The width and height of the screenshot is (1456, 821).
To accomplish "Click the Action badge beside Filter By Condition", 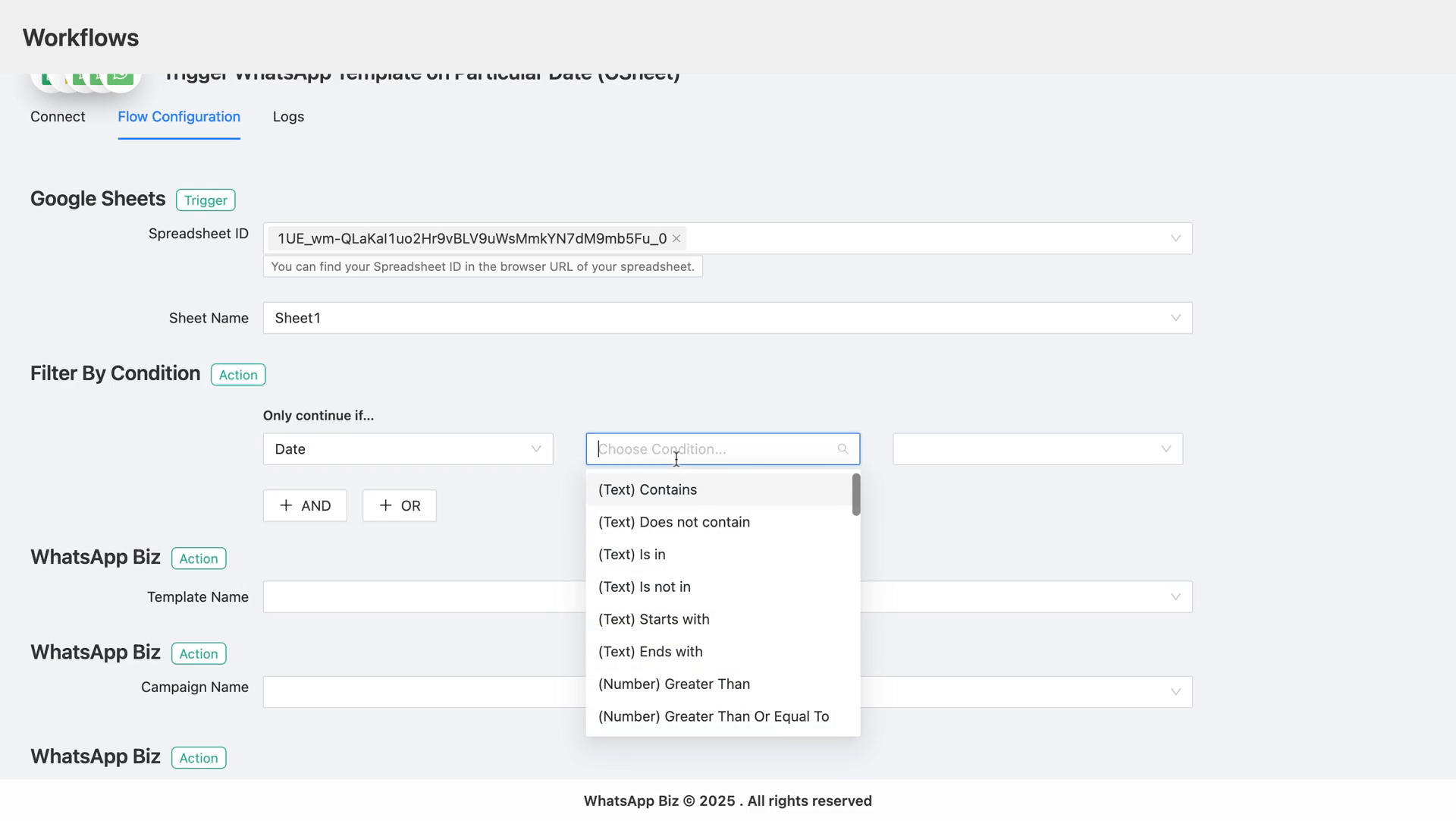I will pyautogui.click(x=237, y=374).
